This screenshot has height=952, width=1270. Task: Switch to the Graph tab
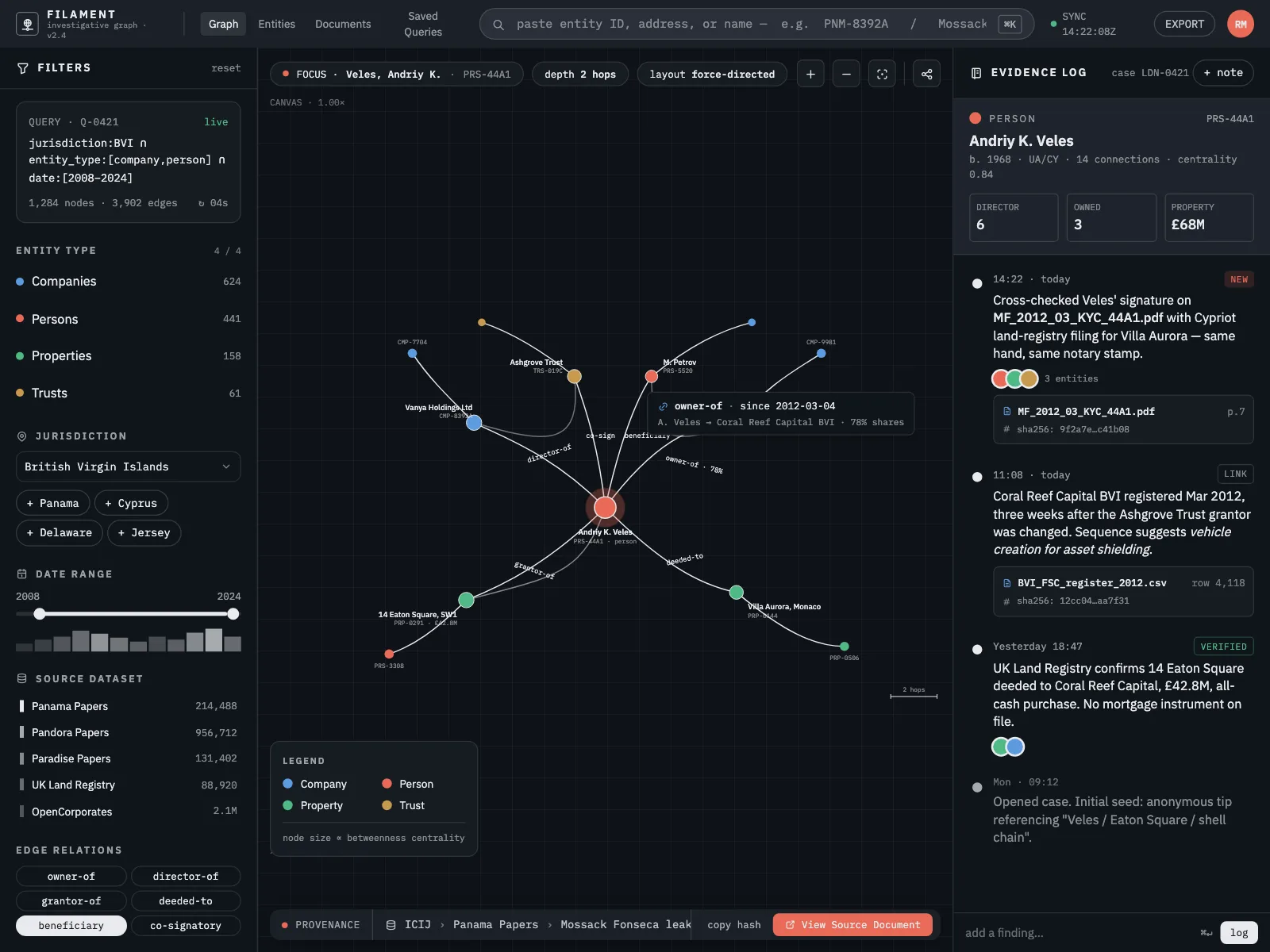pos(223,24)
